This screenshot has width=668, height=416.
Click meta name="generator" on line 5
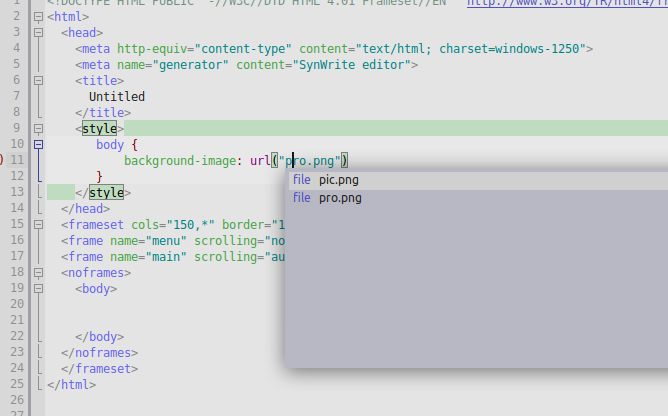pyautogui.click(x=152, y=65)
